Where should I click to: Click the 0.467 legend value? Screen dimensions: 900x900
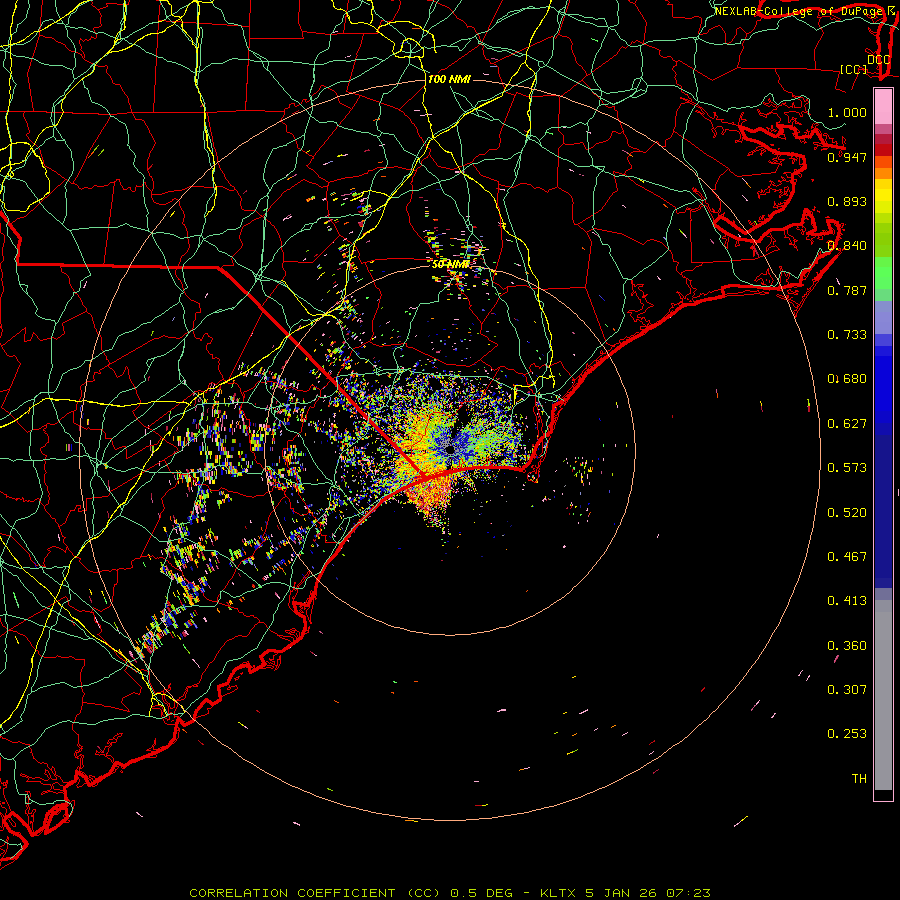[847, 556]
